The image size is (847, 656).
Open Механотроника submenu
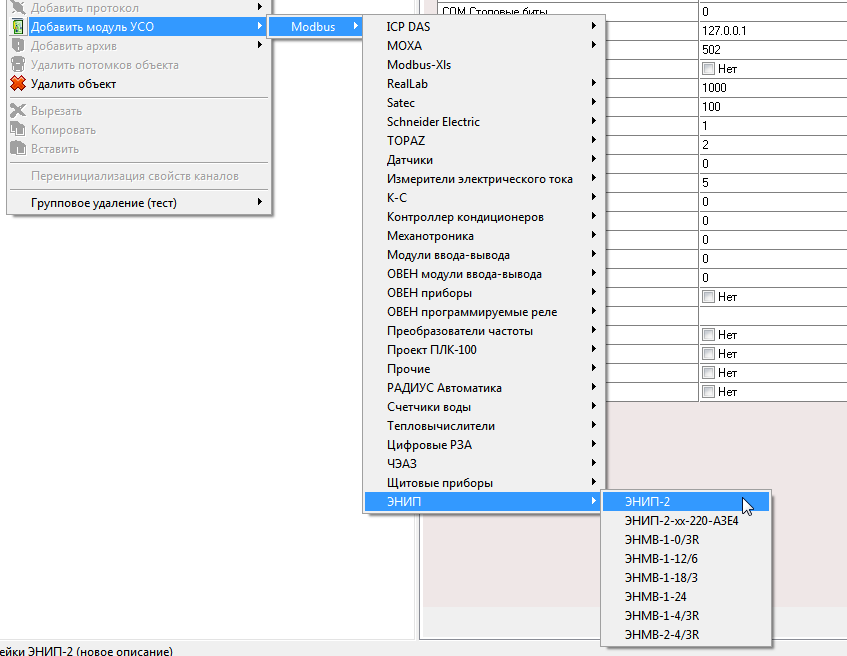tap(485, 236)
